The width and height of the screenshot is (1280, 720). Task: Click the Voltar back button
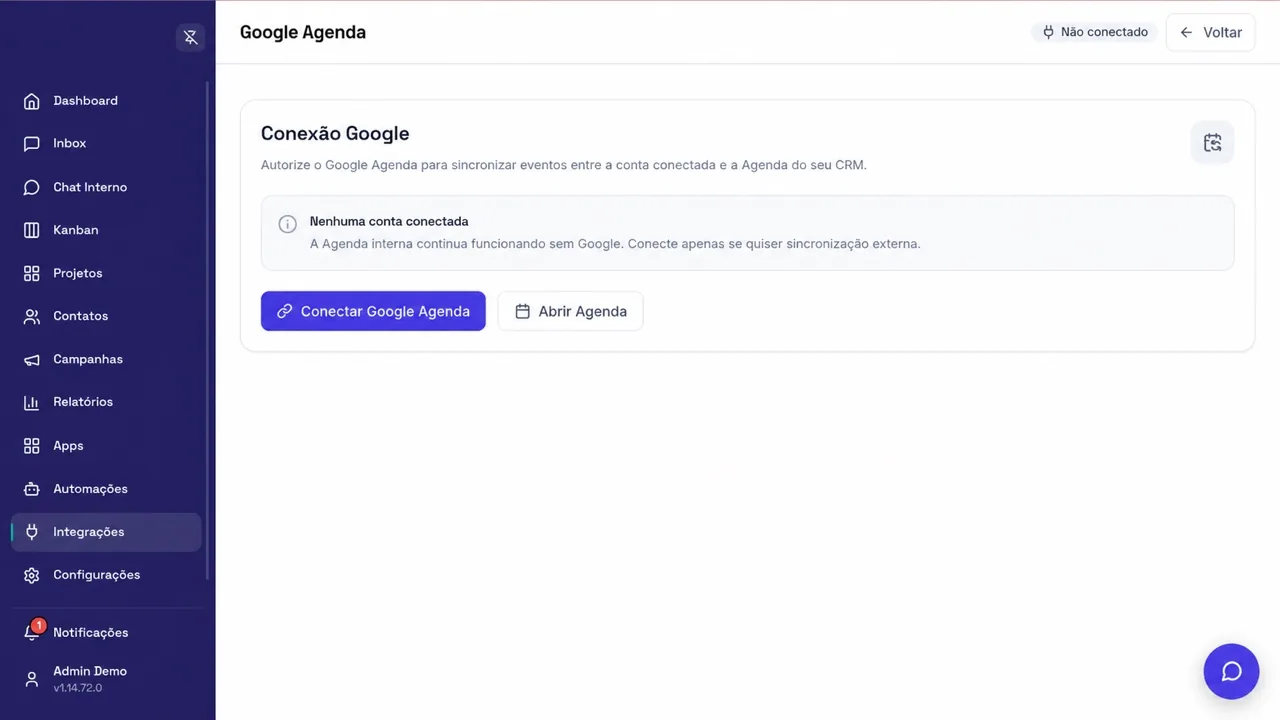pyautogui.click(x=1210, y=32)
